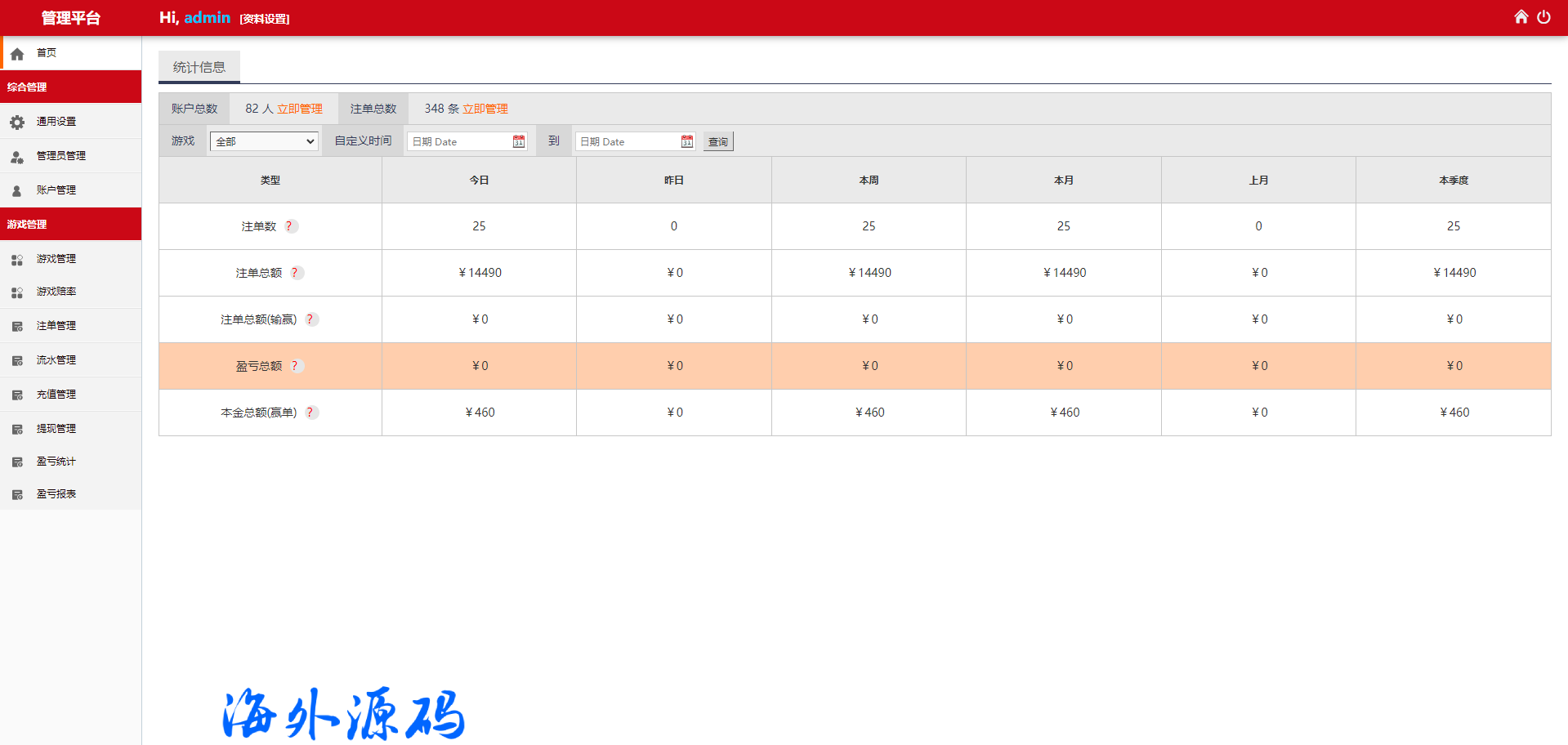Click 立即管理 link next to 82 人

pyautogui.click(x=299, y=109)
